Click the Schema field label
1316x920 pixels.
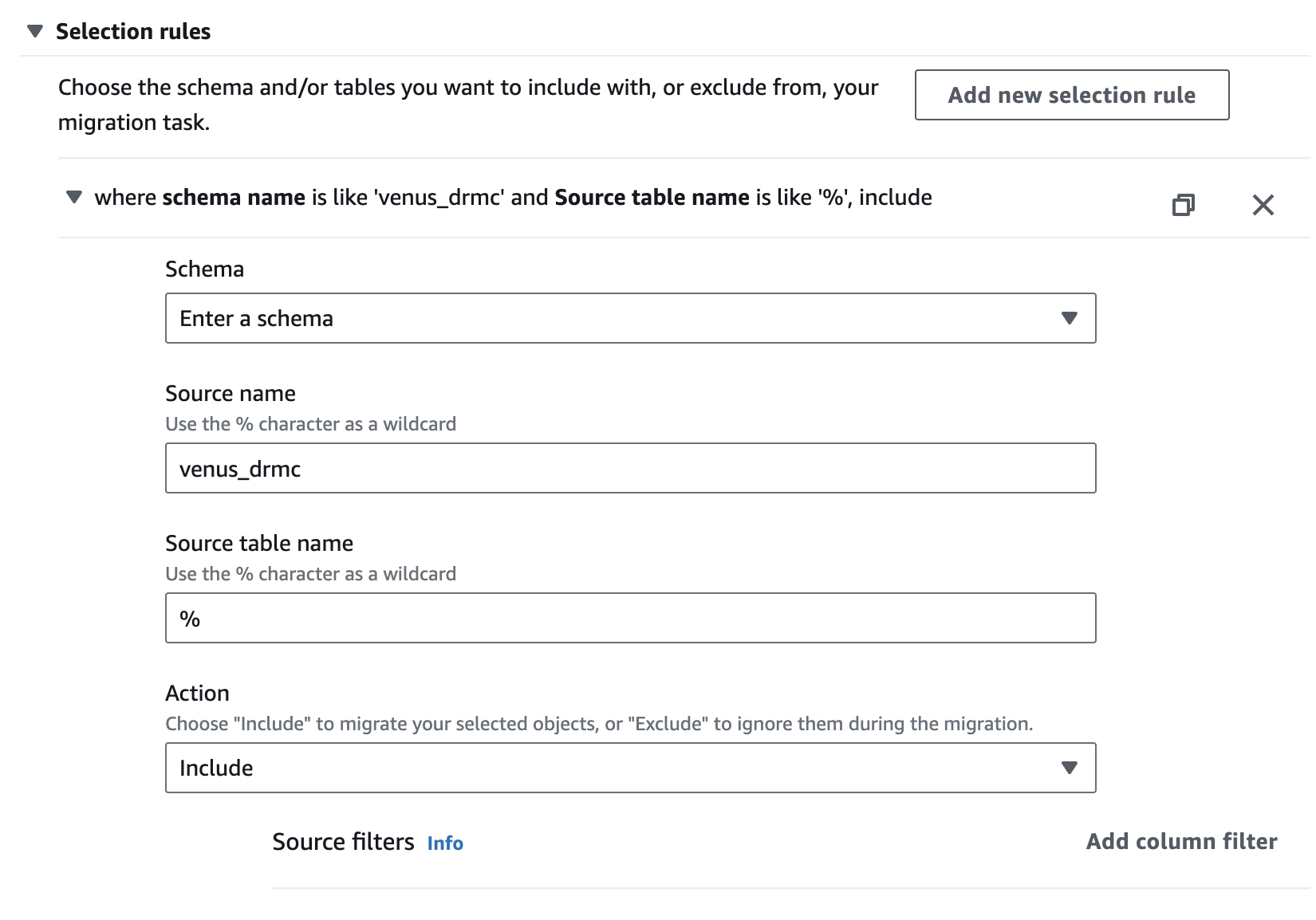click(x=204, y=269)
